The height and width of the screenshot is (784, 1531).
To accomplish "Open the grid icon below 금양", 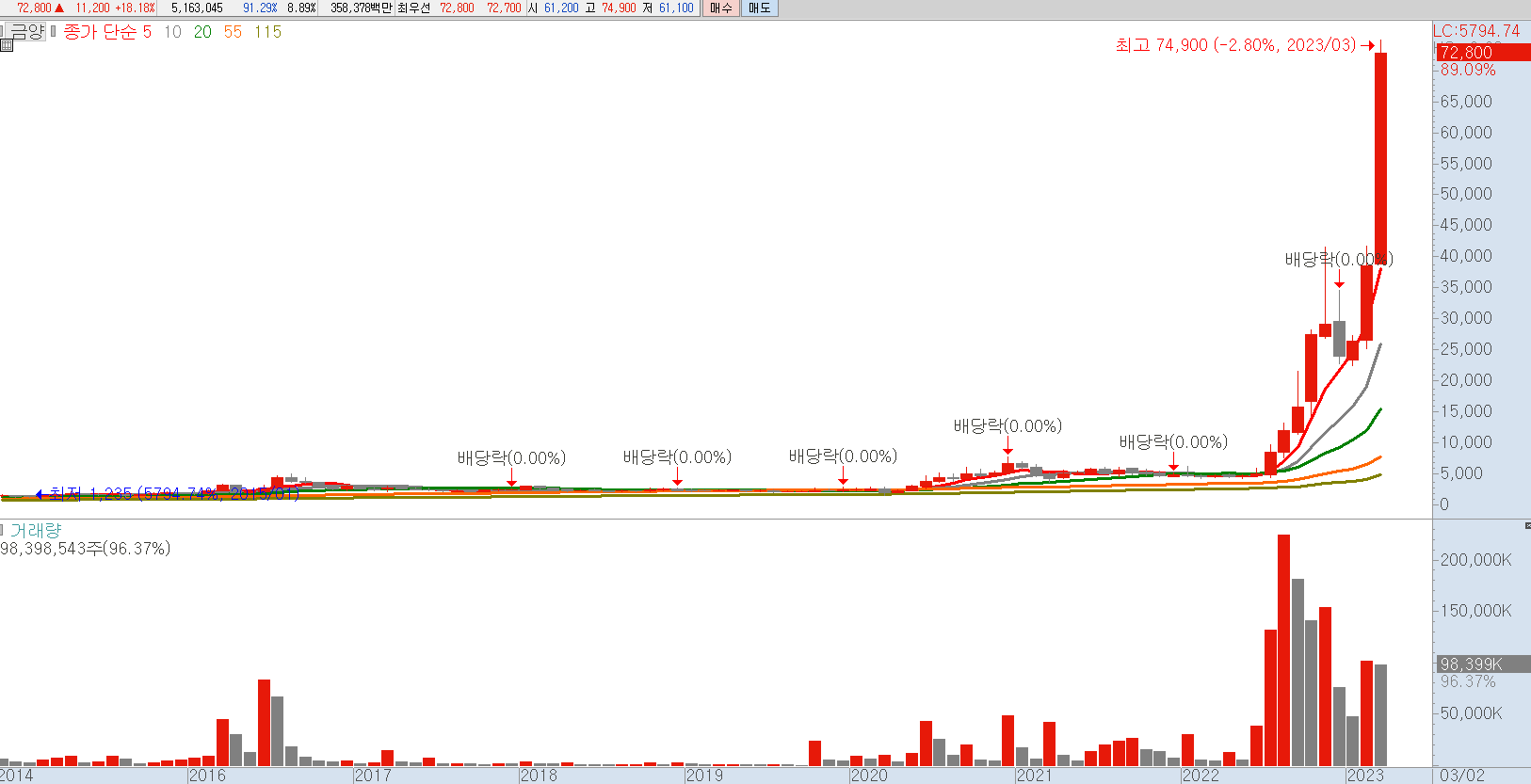I will (7, 44).
